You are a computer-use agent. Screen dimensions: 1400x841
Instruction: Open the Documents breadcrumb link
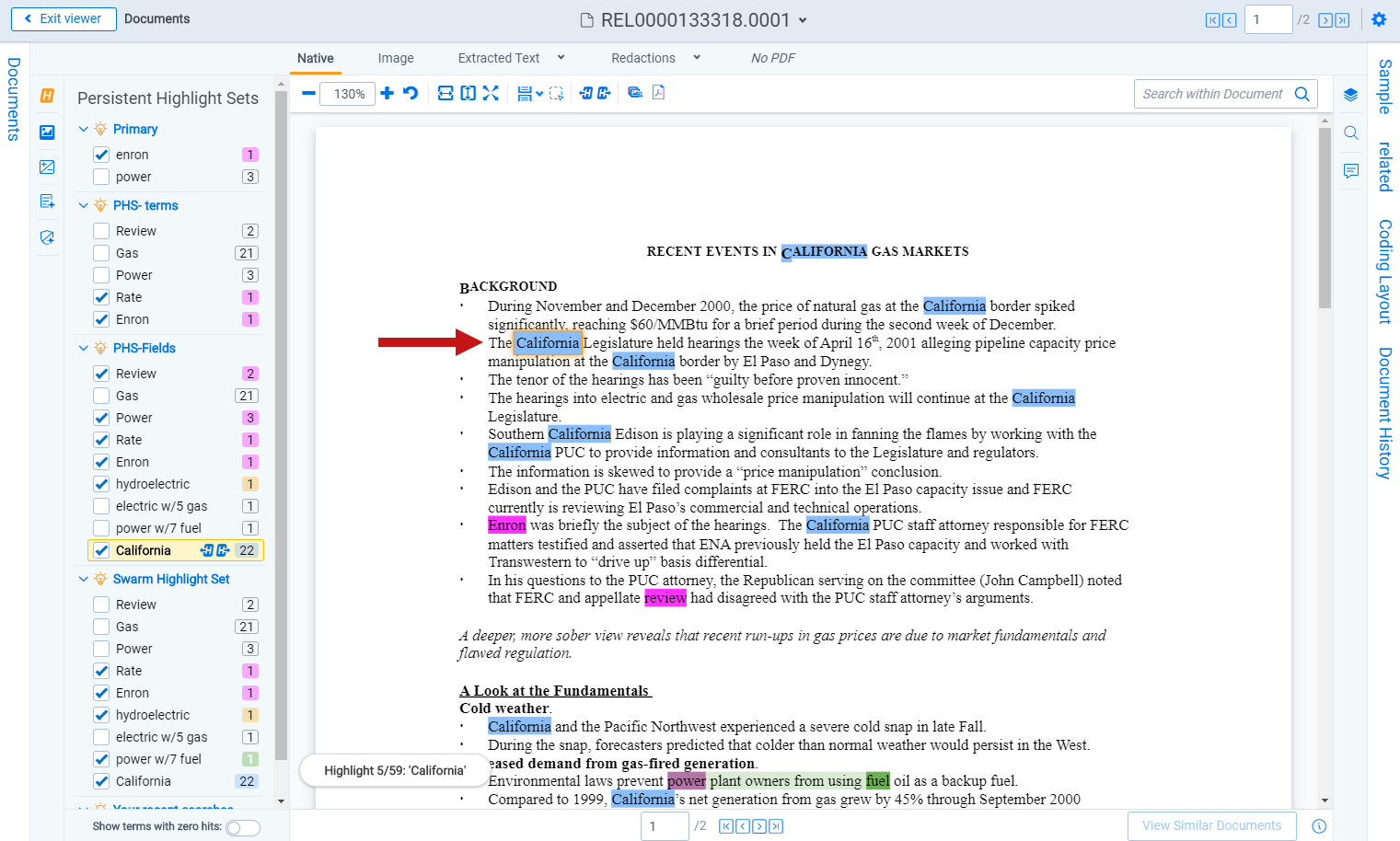(x=157, y=18)
